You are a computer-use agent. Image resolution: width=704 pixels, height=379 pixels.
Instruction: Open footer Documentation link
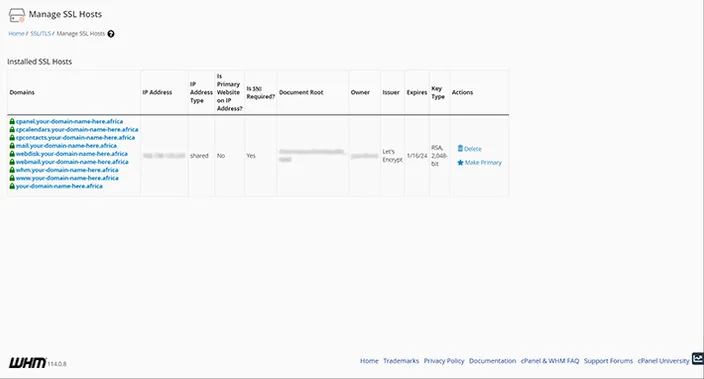(493, 361)
